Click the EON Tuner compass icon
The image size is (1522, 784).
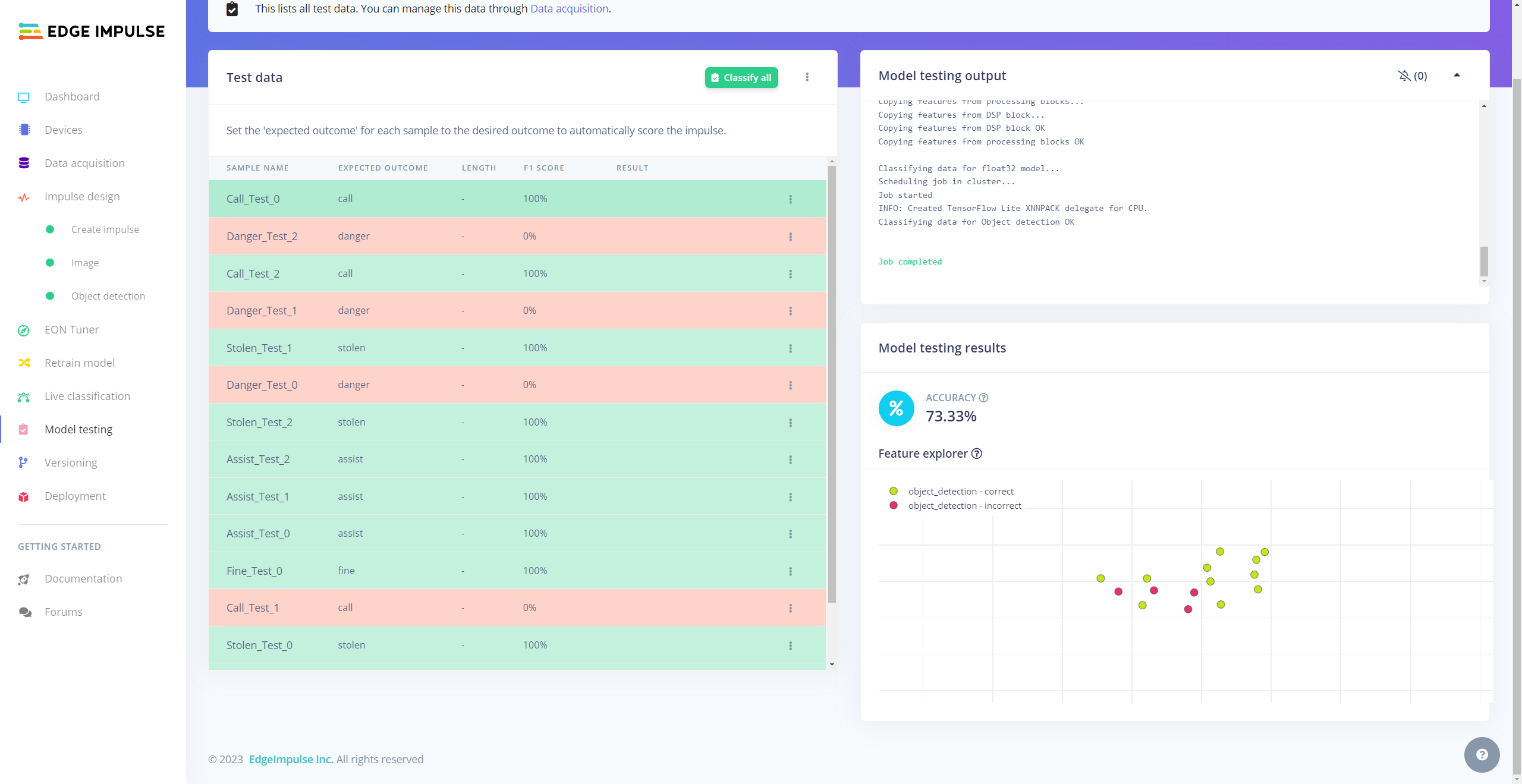(24, 330)
